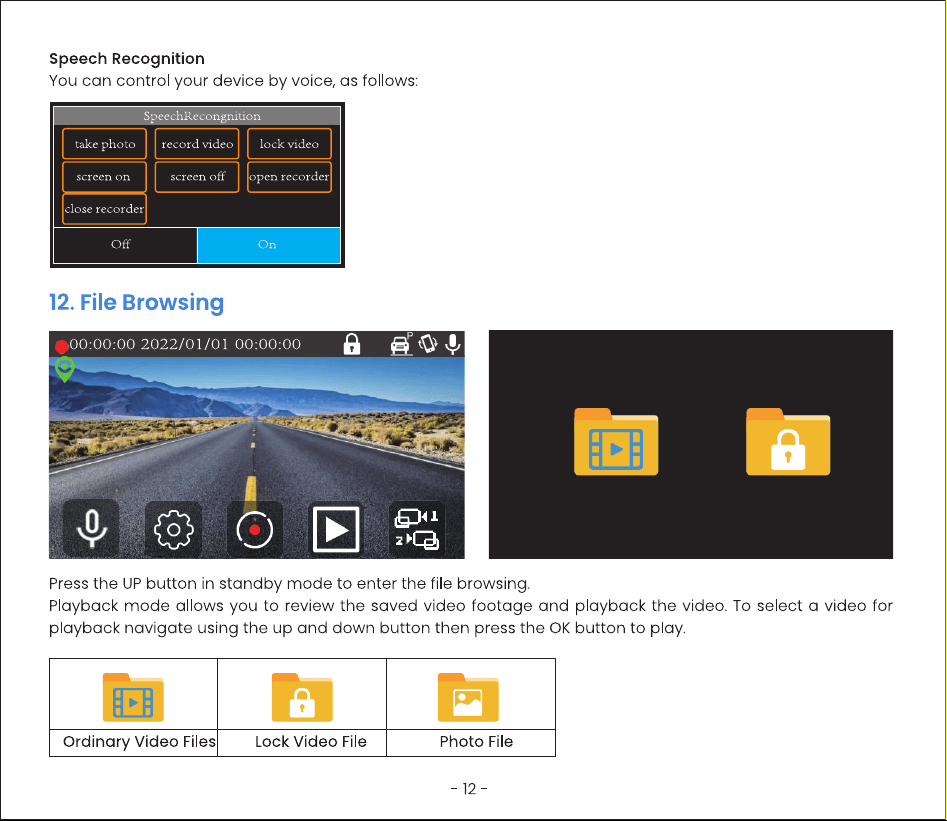Screen dimensions: 947x821
Task: Select the 'take photo' voice command
Action: pos(104,144)
